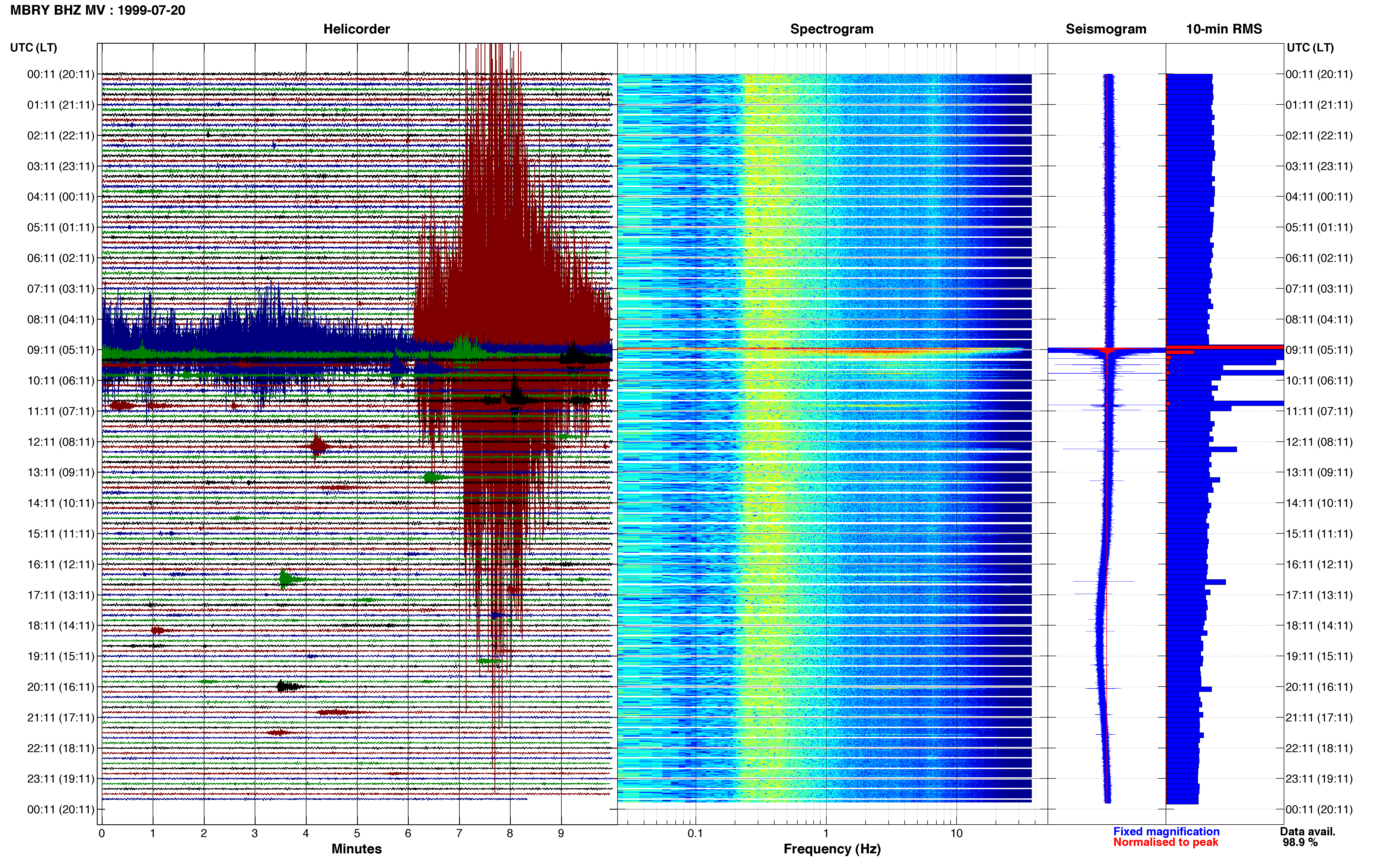Click the left '17:11 (13:11)' time label

[61, 595]
